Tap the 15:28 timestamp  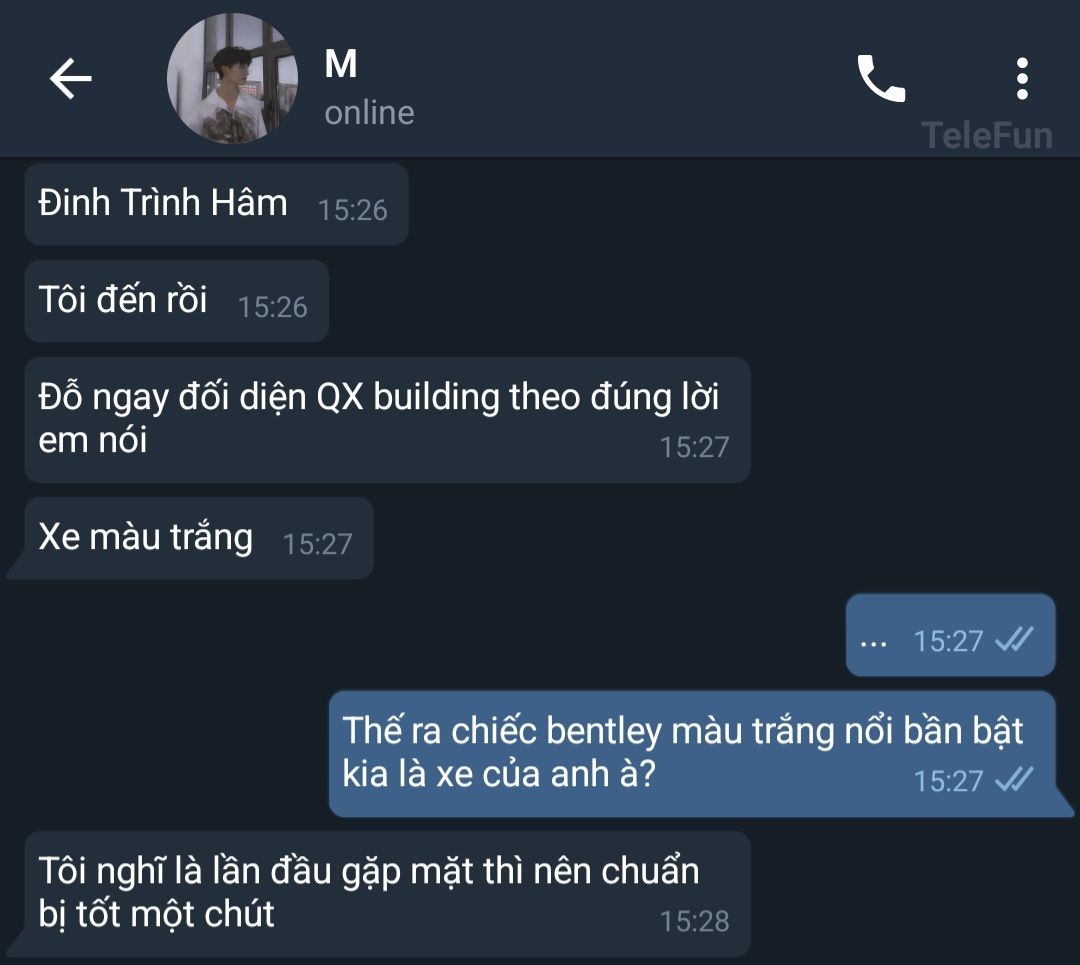pos(694,921)
